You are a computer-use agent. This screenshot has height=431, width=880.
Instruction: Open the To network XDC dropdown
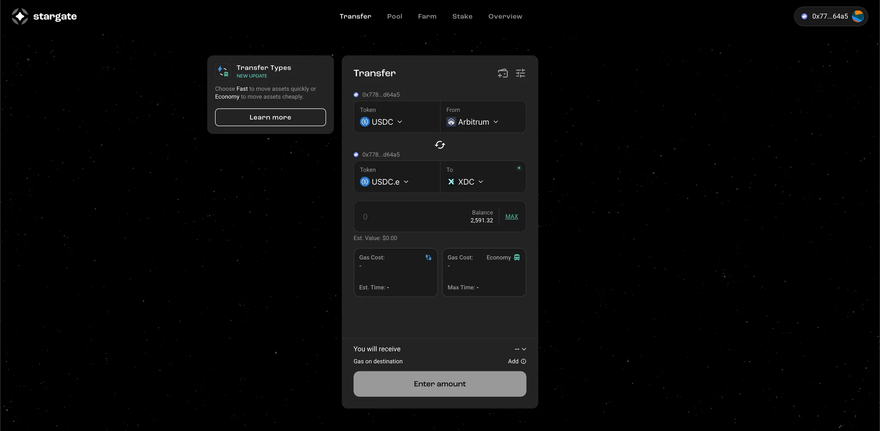[x=466, y=182]
